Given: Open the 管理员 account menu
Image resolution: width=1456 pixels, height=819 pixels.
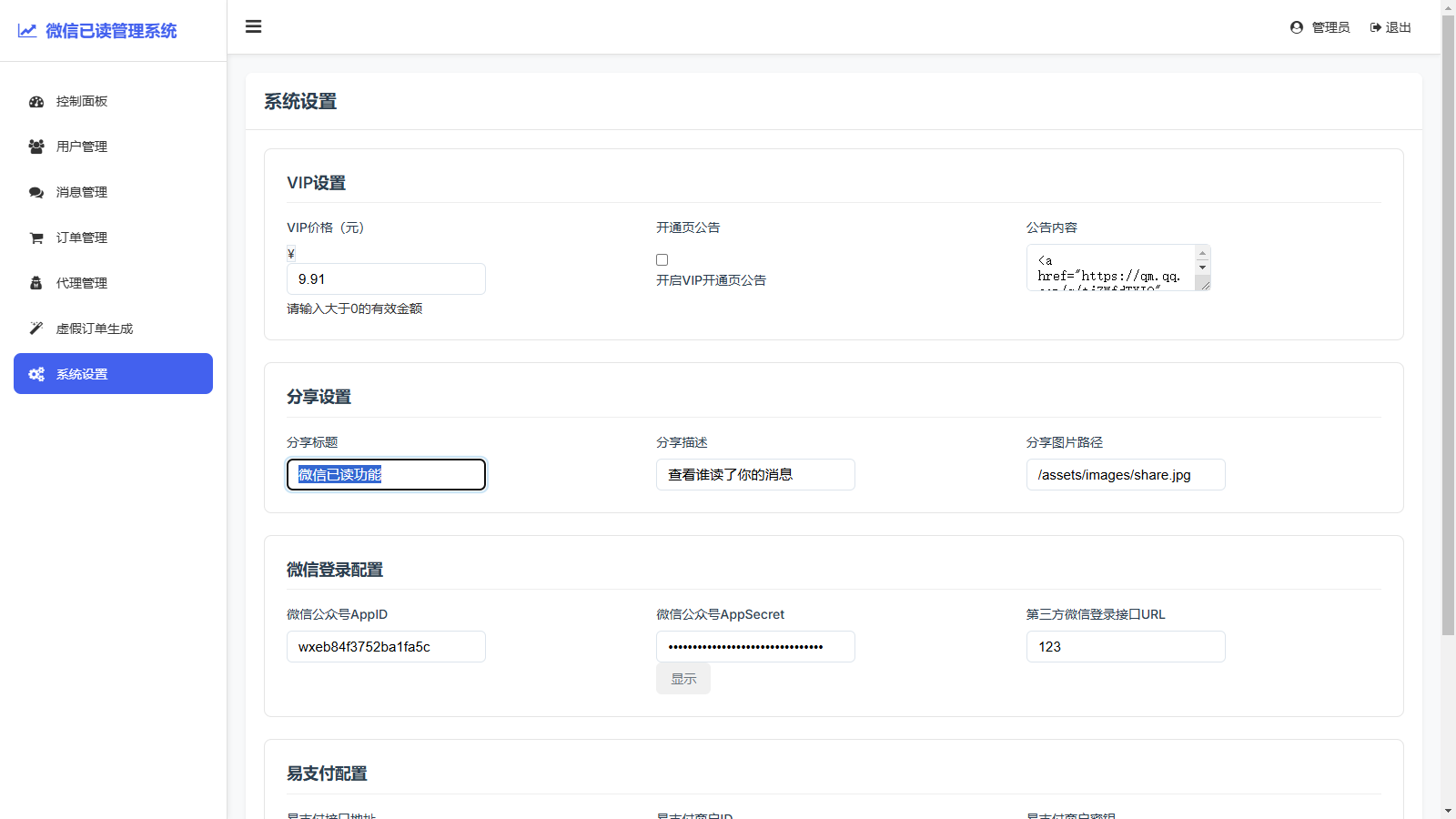Looking at the screenshot, I should [1319, 27].
